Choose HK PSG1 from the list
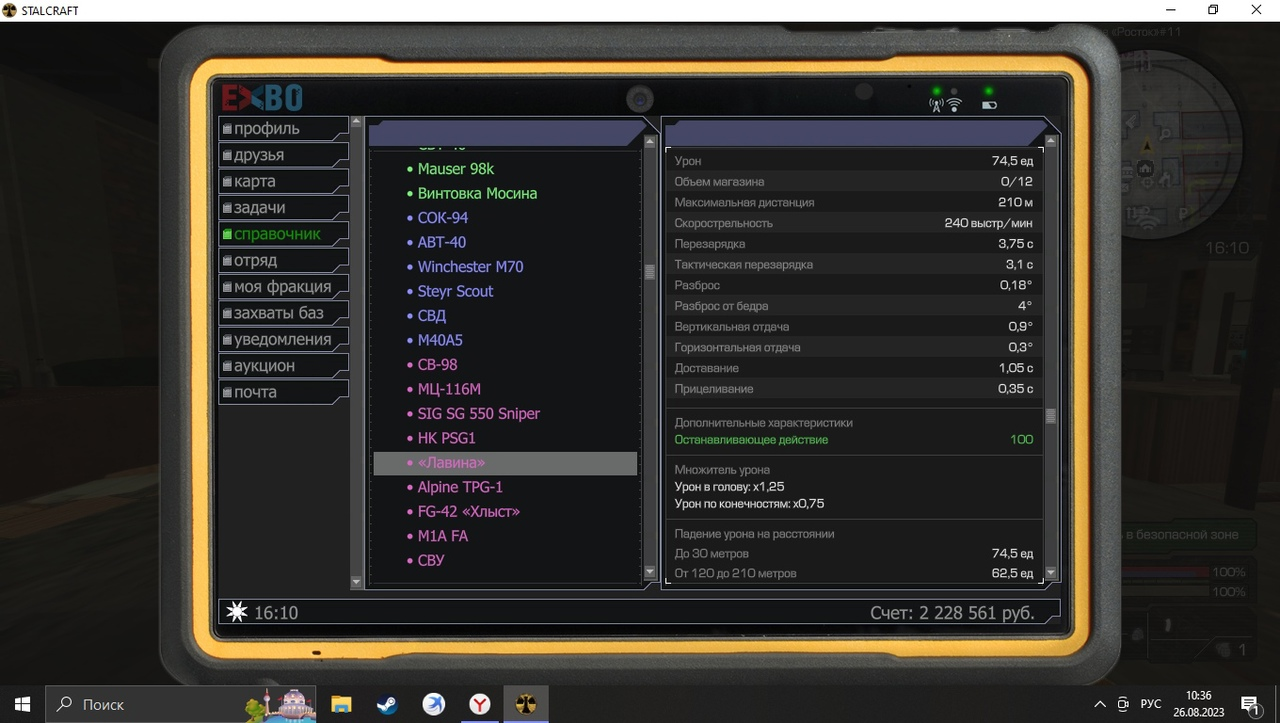Image resolution: width=1280 pixels, height=723 pixels. tap(505, 438)
